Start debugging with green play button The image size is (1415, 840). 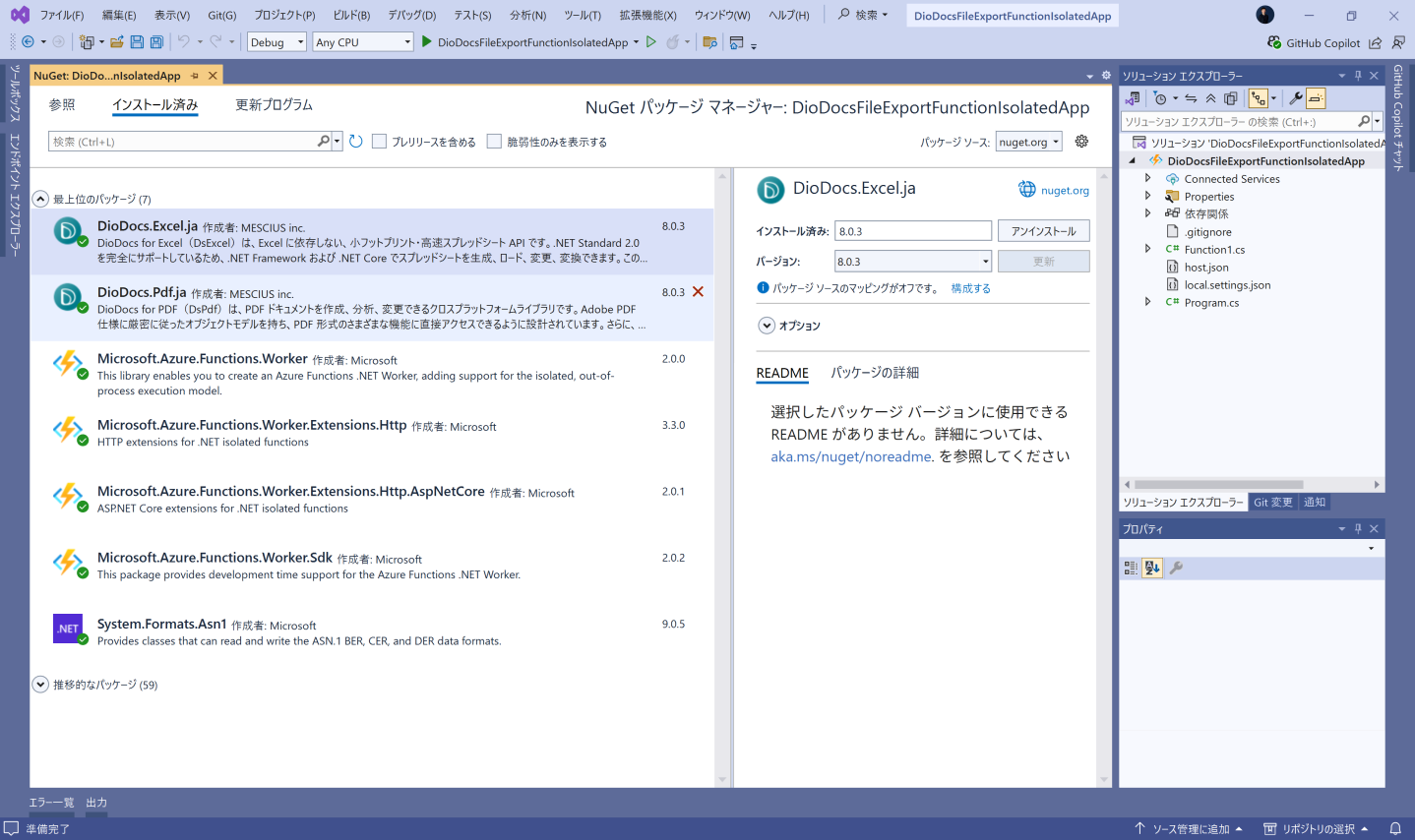pos(427,41)
